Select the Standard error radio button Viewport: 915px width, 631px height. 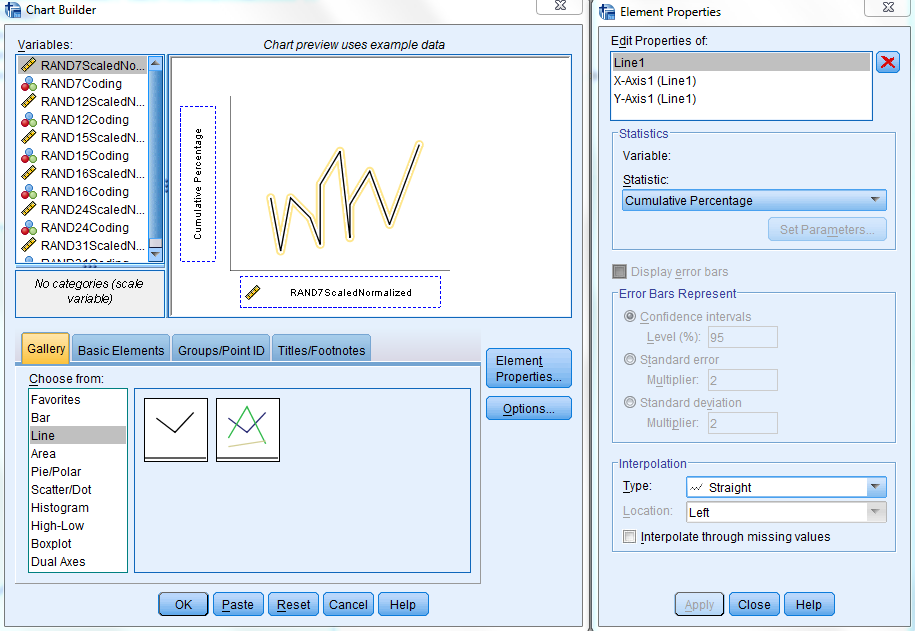(630, 360)
